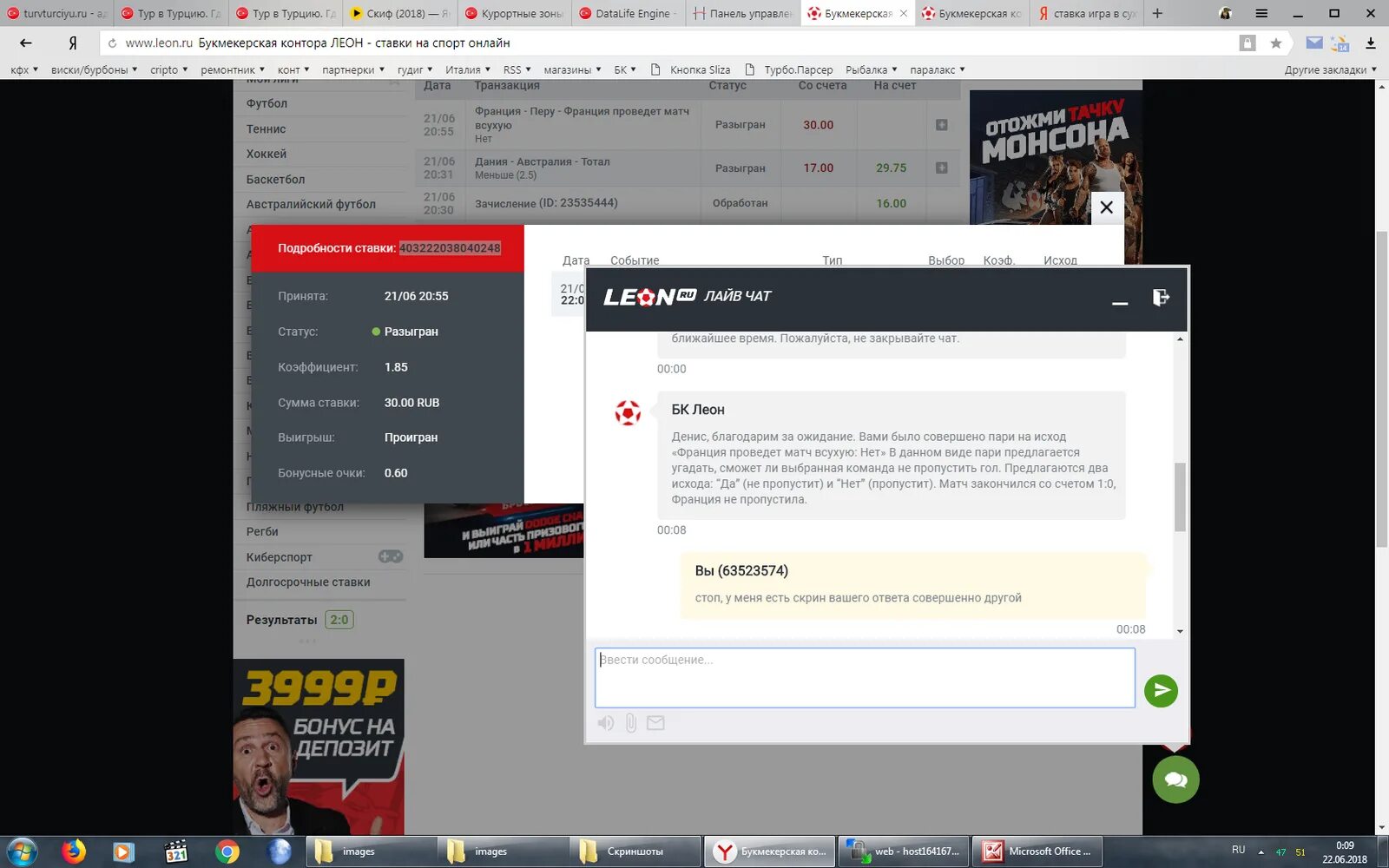The image size is (1389, 868).
Task: Bookmark this page with the star icon
Action: [1275, 43]
